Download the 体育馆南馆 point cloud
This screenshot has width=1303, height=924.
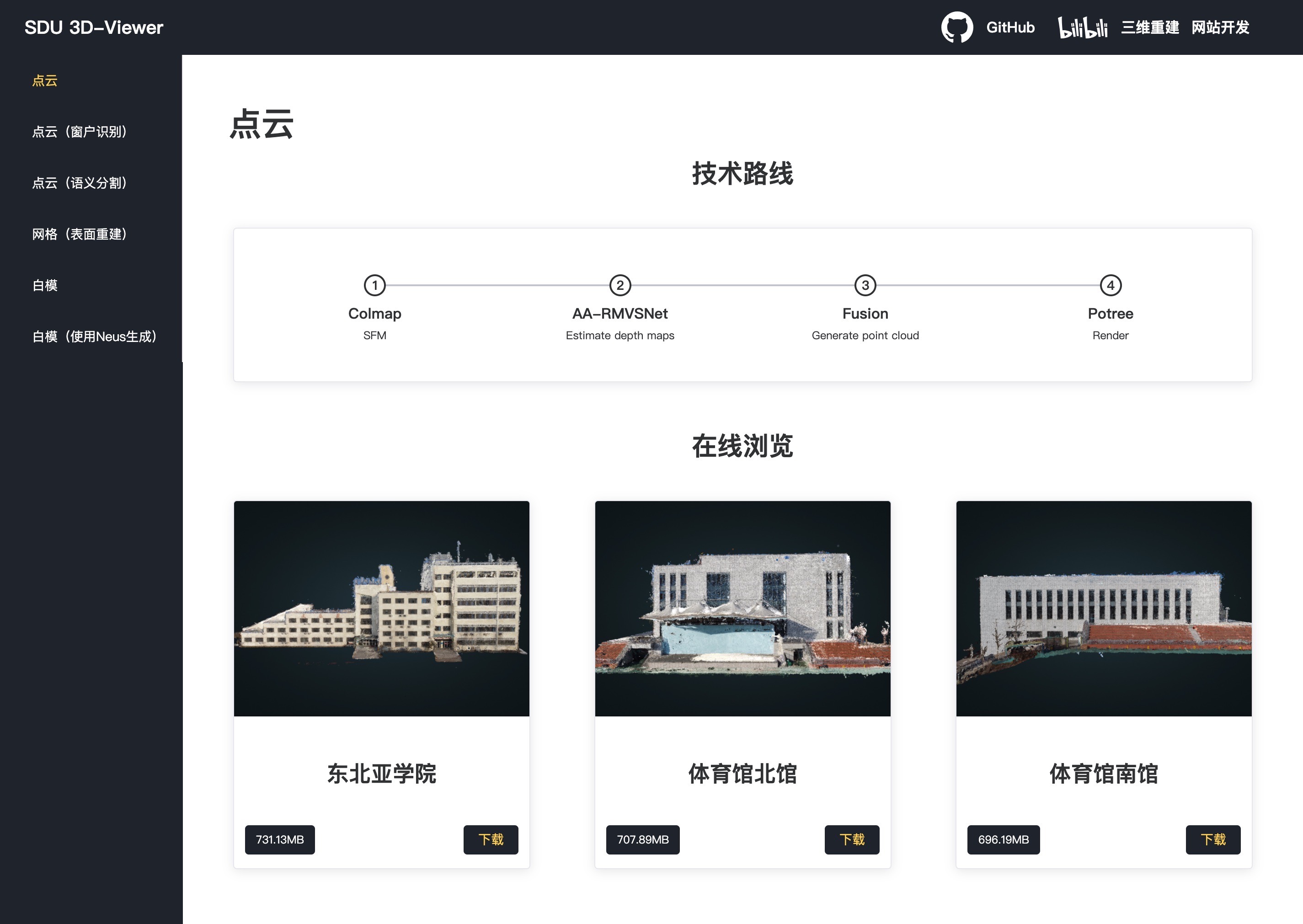click(1212, 839)
